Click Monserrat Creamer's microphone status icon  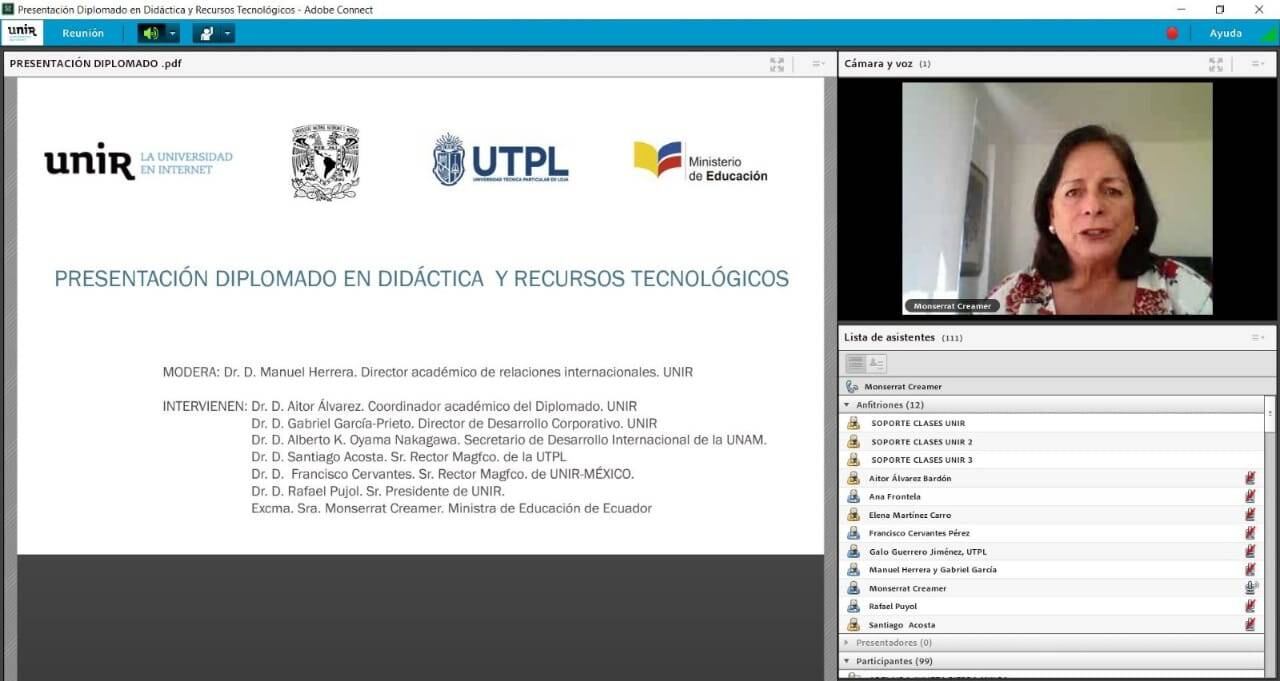click(1250, 588)
